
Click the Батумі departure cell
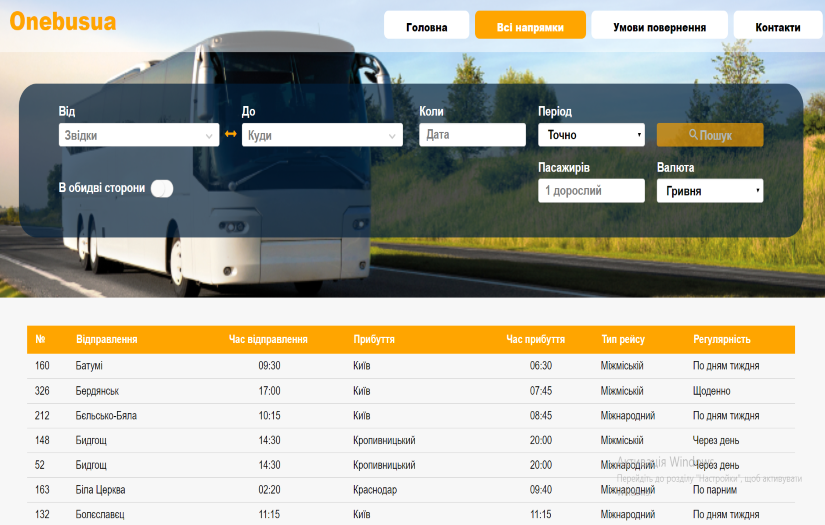tap(89, 366)
